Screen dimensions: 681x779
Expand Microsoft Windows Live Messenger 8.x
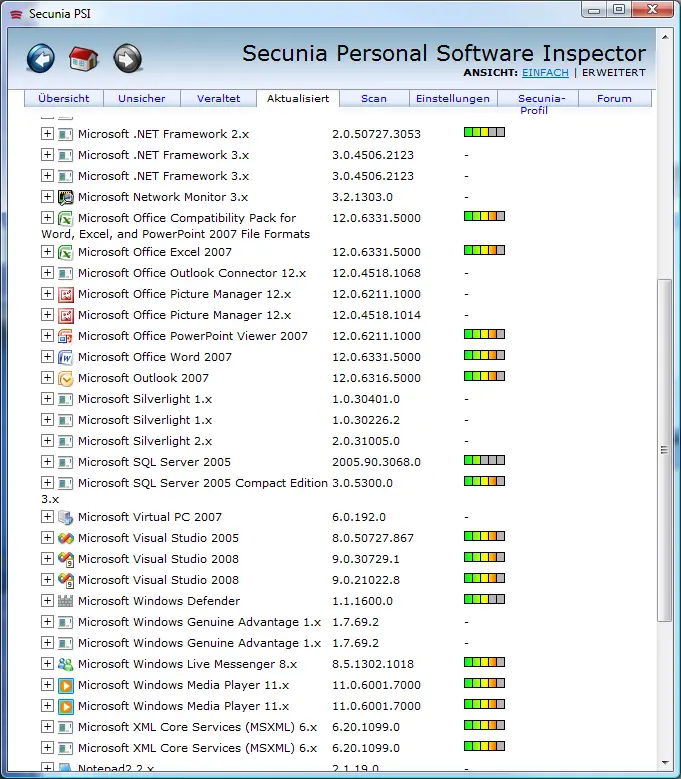click(47, 664)
